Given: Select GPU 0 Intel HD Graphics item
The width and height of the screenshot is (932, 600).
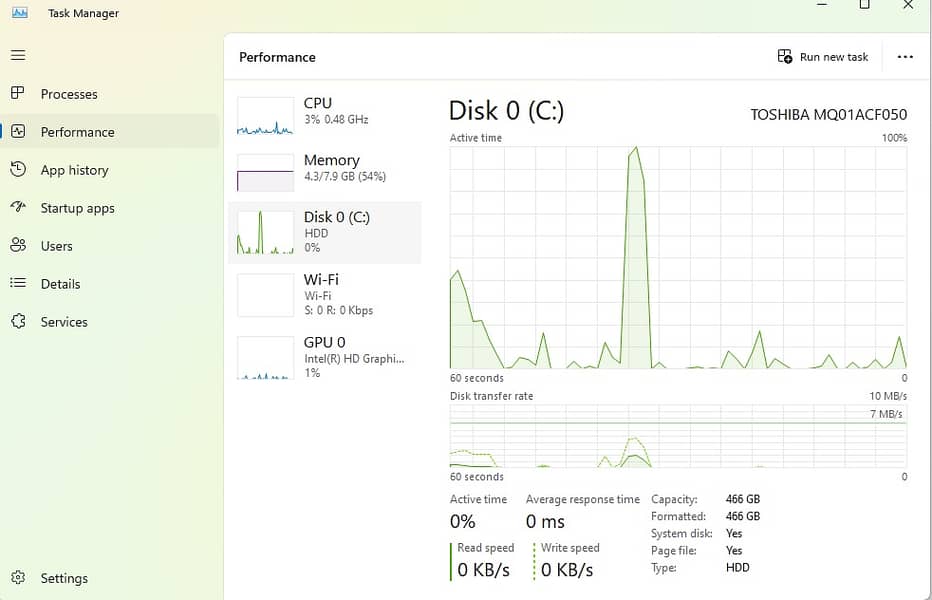Looking at the screenshot, I should pyautogui.click(x=325, y=357).
